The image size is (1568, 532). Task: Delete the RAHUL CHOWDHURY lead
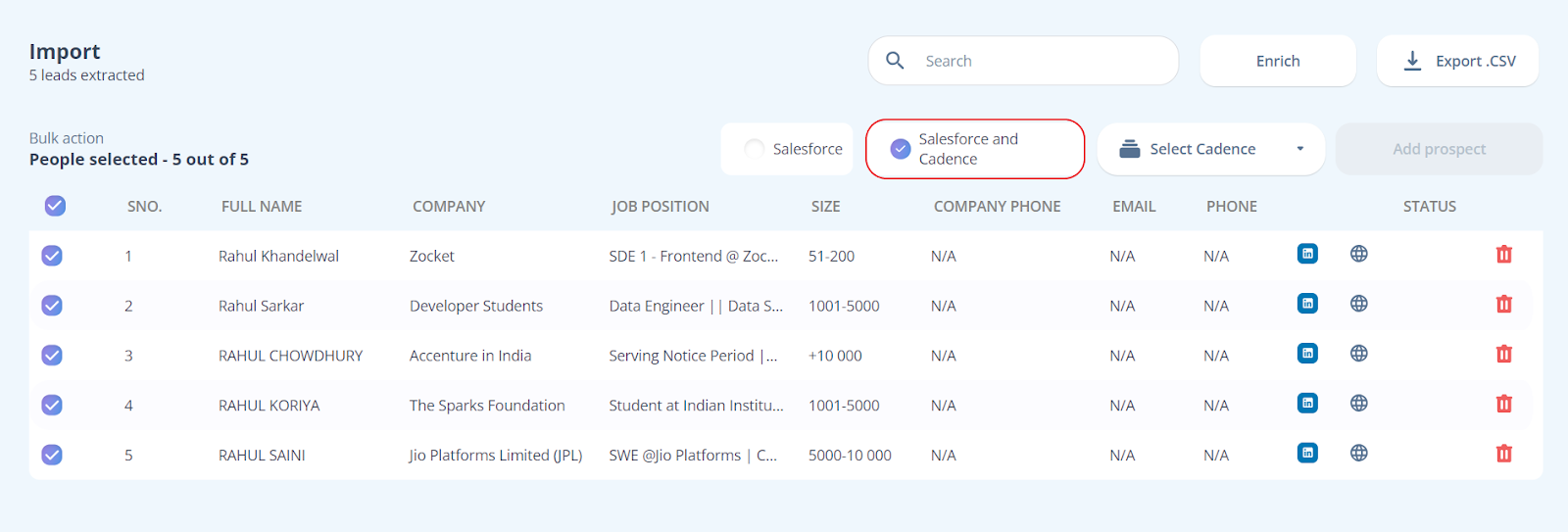pos(1504,354)
